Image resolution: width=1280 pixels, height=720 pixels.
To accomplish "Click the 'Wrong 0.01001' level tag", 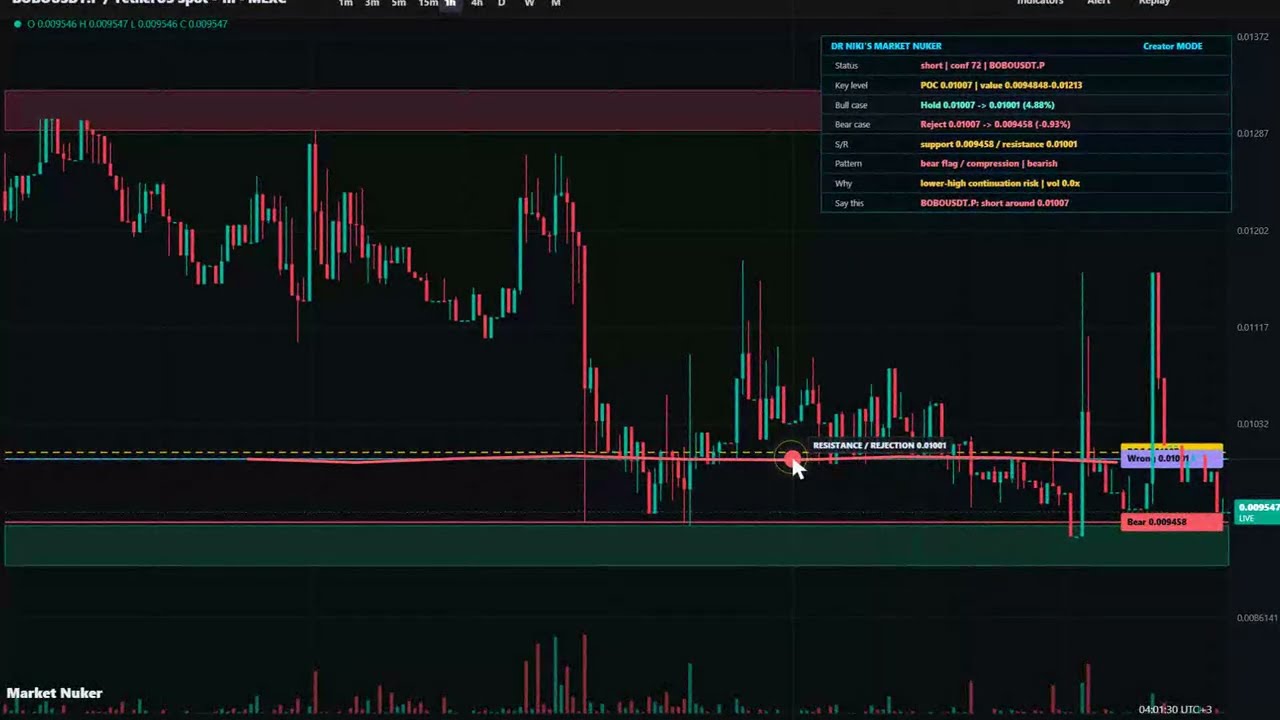I will [1172, 458].
